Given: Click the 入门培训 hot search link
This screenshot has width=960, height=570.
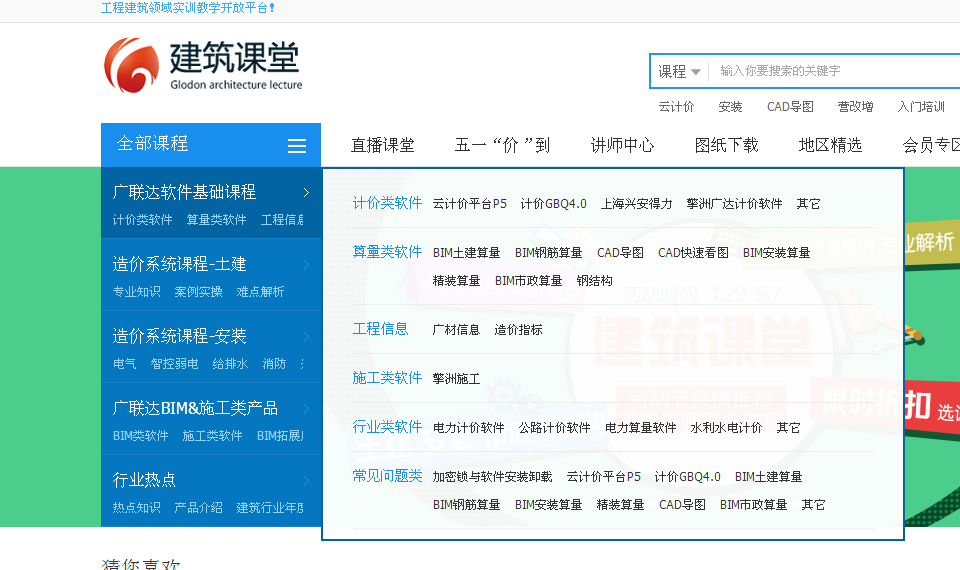Looking at the screenshot, I should tap(921, 107).
